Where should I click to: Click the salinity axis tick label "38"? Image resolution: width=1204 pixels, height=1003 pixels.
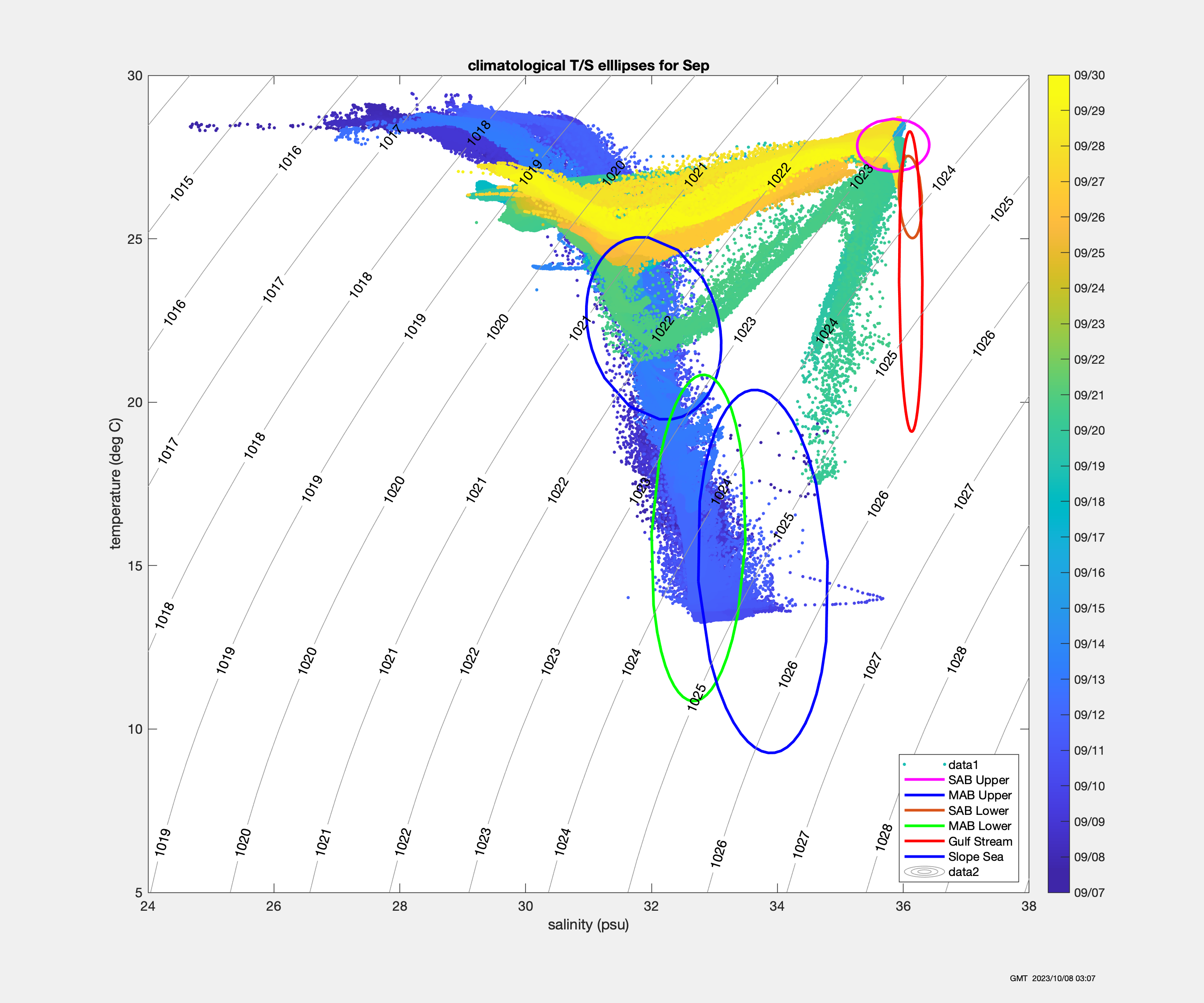pos(1029,906)
